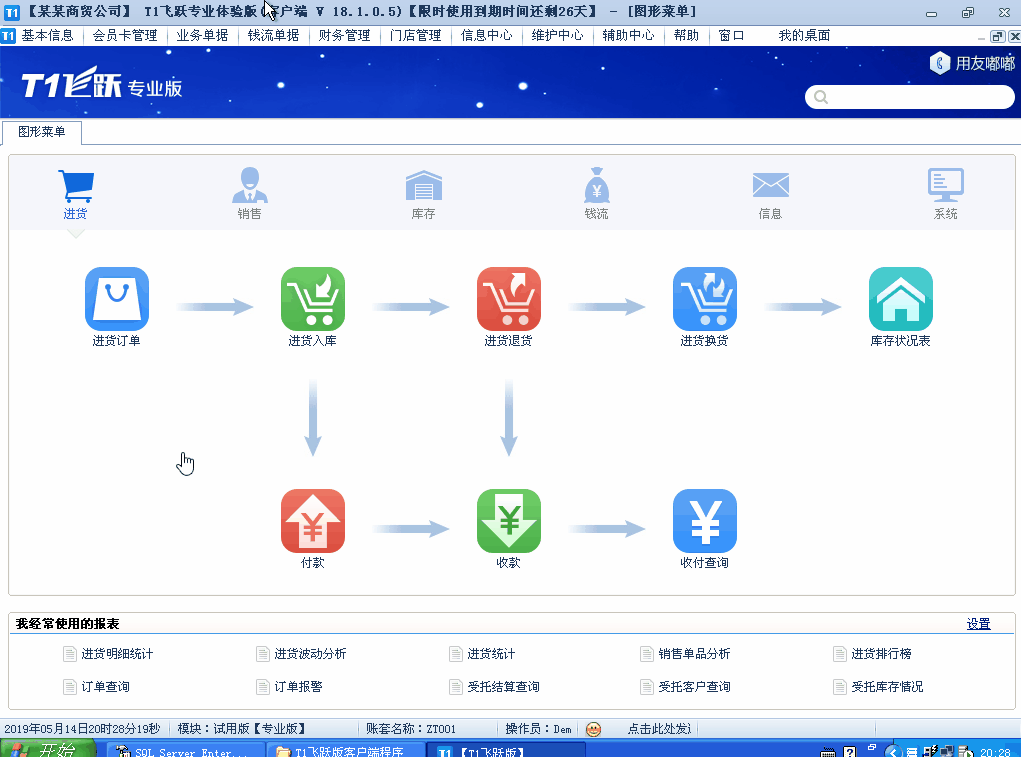This screenshot has width=1021, height=757.
Task: Click 点击此处发送 in the status bar
Action: click(x=659, y=729)
